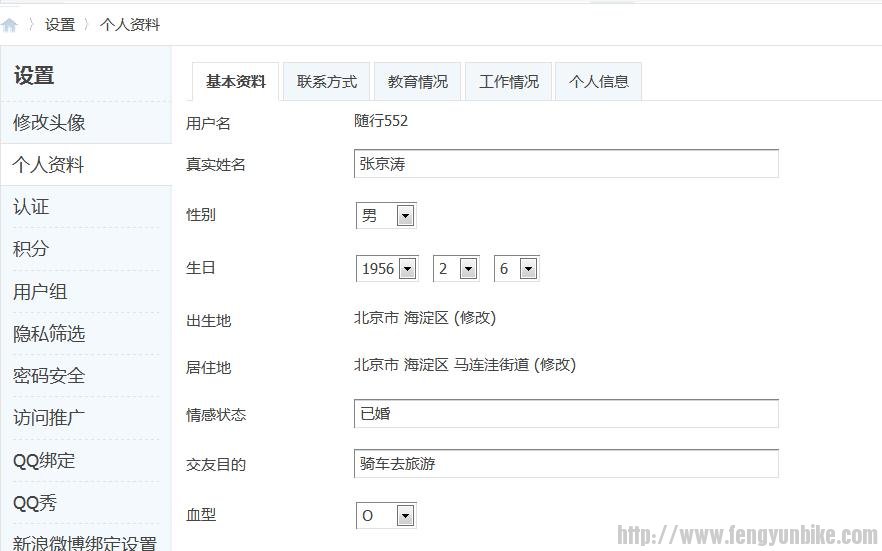
Task: Select 密码安全 in the settings sidebar
Action: (49, 376)
